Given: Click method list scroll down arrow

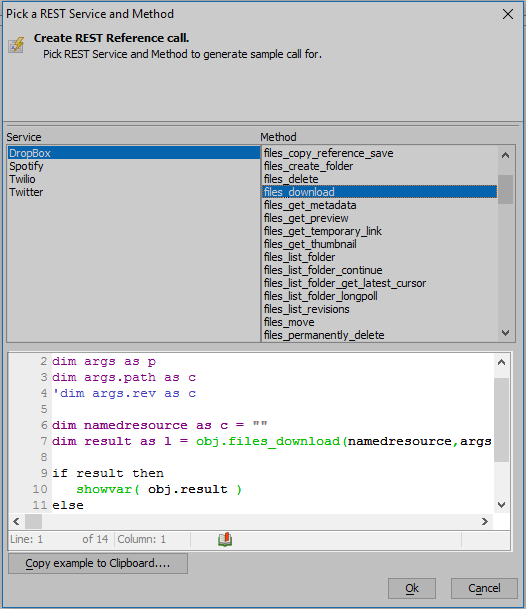Looking at the screenshot, I should (505, 333).
